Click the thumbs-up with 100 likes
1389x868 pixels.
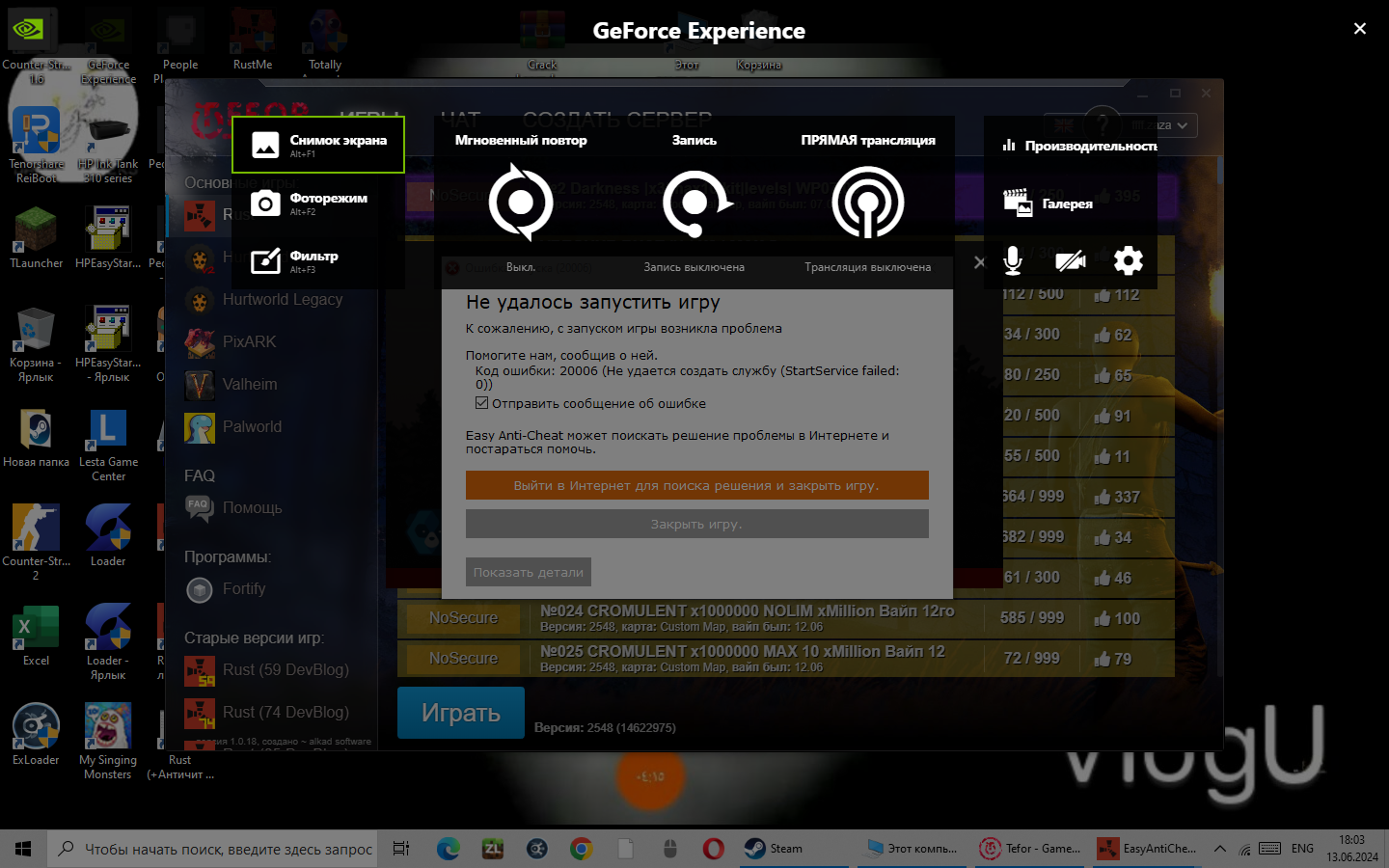[1102, 617]
